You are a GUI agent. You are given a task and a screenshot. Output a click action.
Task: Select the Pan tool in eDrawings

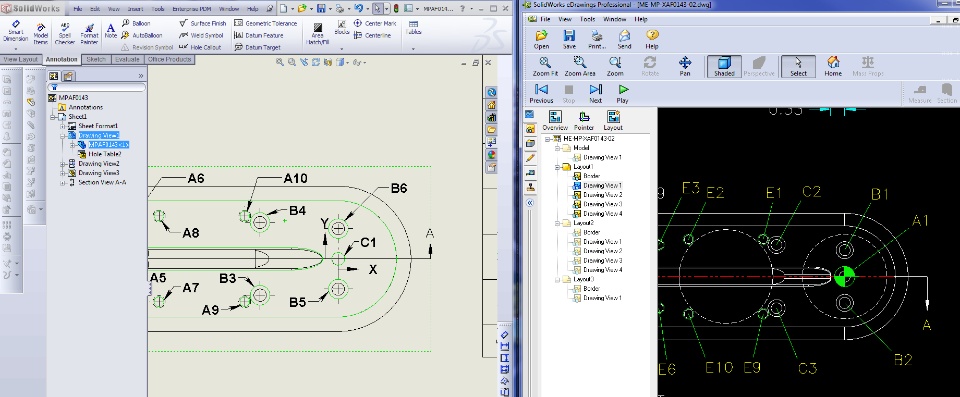[684, 67]
